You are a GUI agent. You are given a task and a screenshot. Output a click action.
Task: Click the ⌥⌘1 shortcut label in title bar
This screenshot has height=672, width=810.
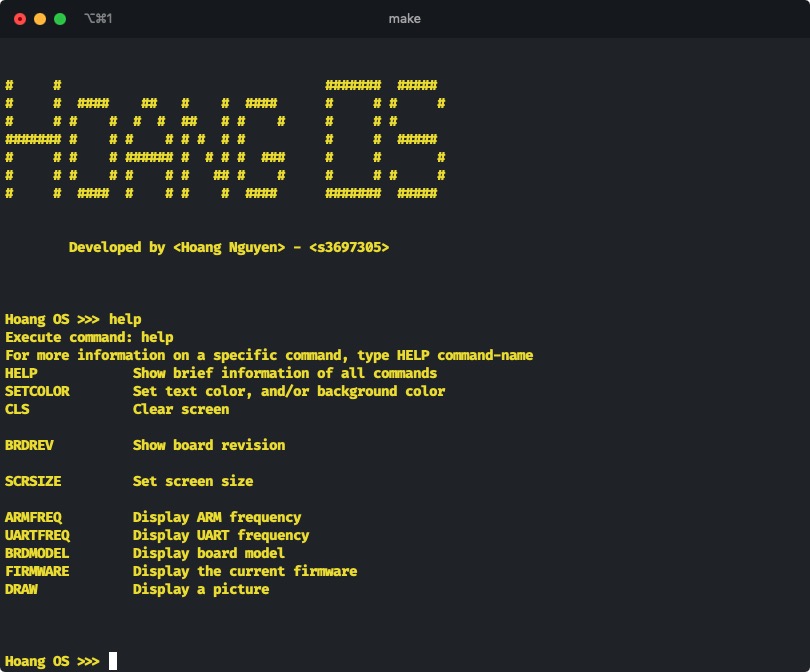pos(98,19)
